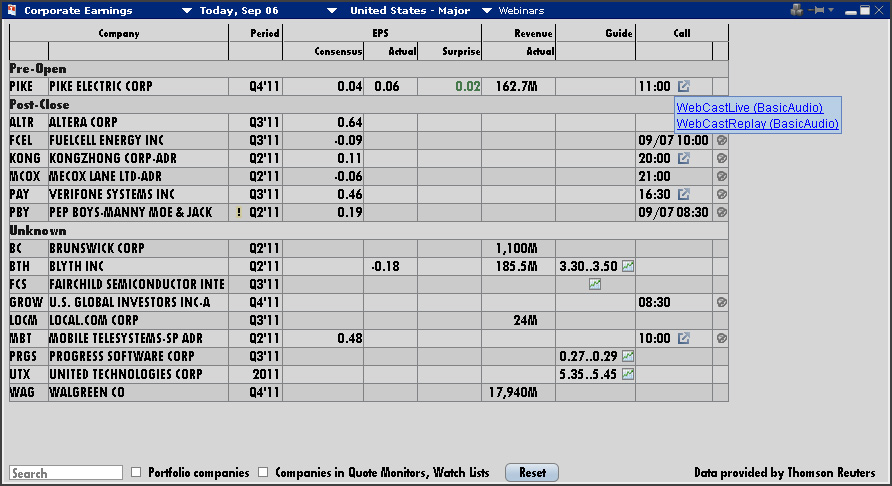
Task: Click the Call column header
Action: 682,33
